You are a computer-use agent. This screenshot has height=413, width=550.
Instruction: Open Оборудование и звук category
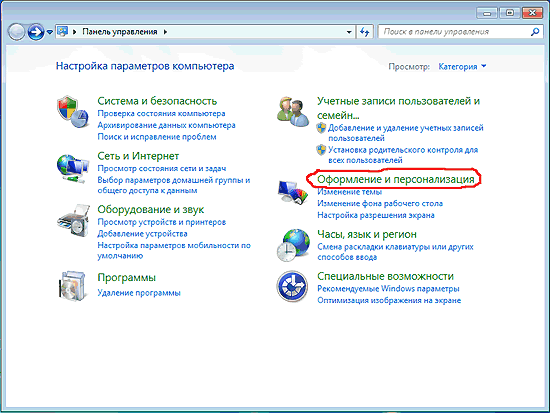pyautogui.click(x=150, y=209)
